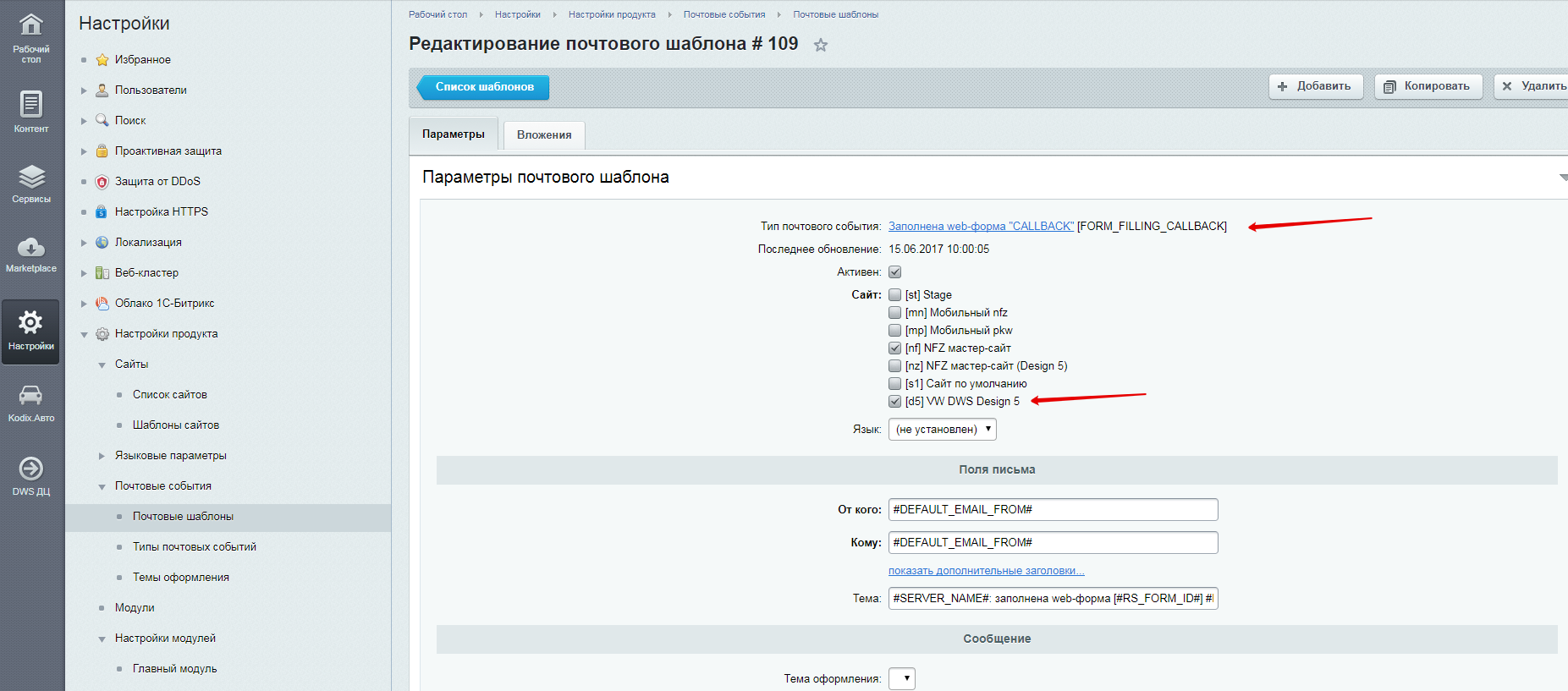Click the Поиск magnifier icon
Viewport: 1568px width, 691px height.
102,120
